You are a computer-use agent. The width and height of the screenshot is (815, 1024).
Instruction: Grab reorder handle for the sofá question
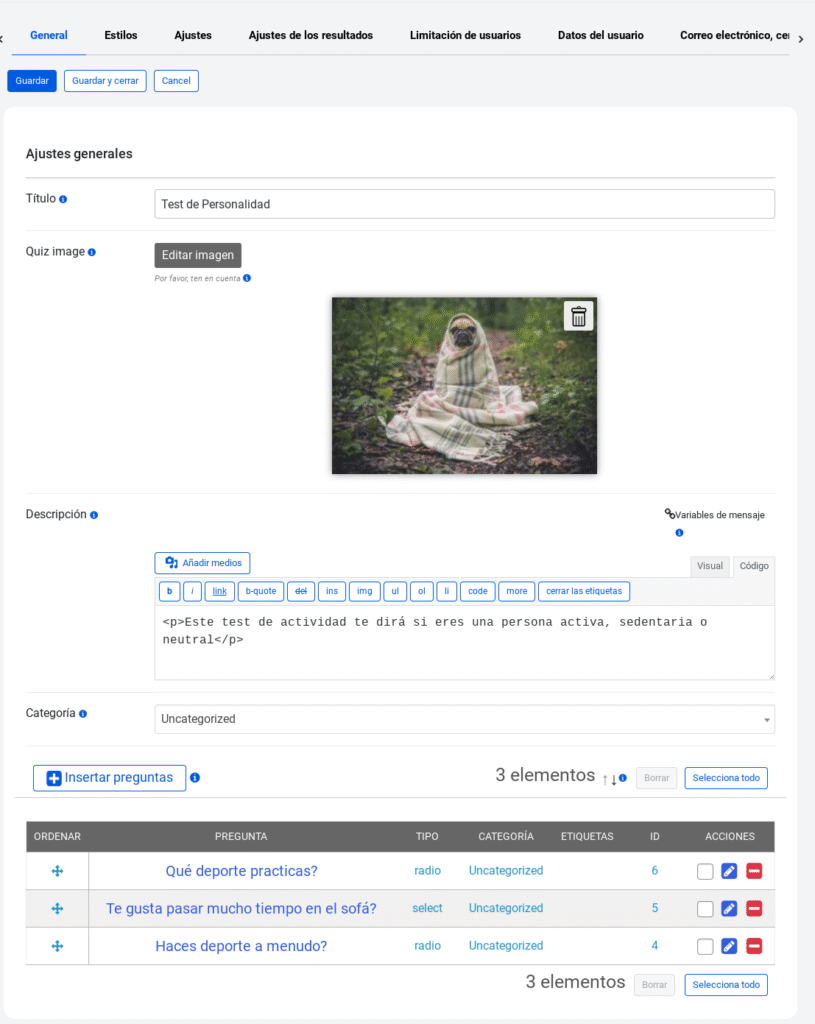[57, 908]
